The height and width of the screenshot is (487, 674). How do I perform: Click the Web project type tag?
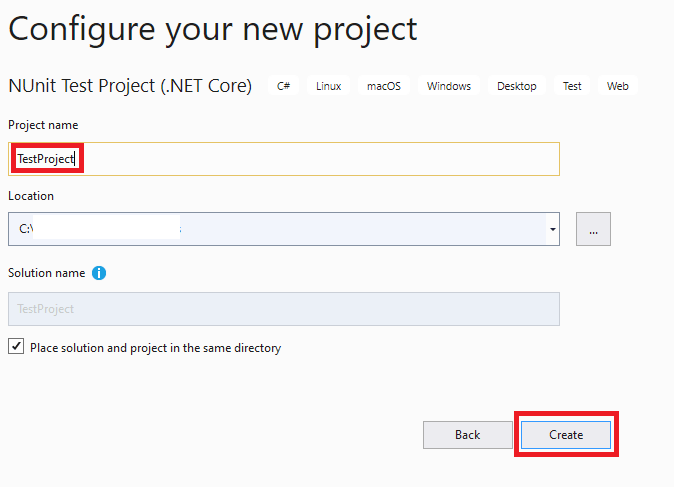pos(617,86)
